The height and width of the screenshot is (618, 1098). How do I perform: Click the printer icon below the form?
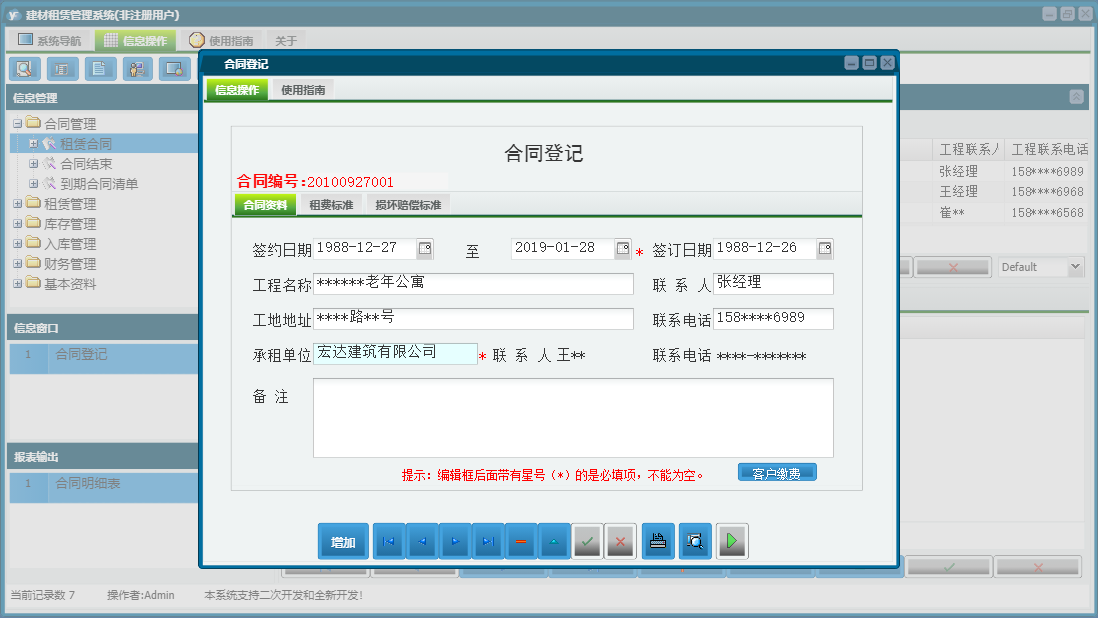(x=657, y=540)
